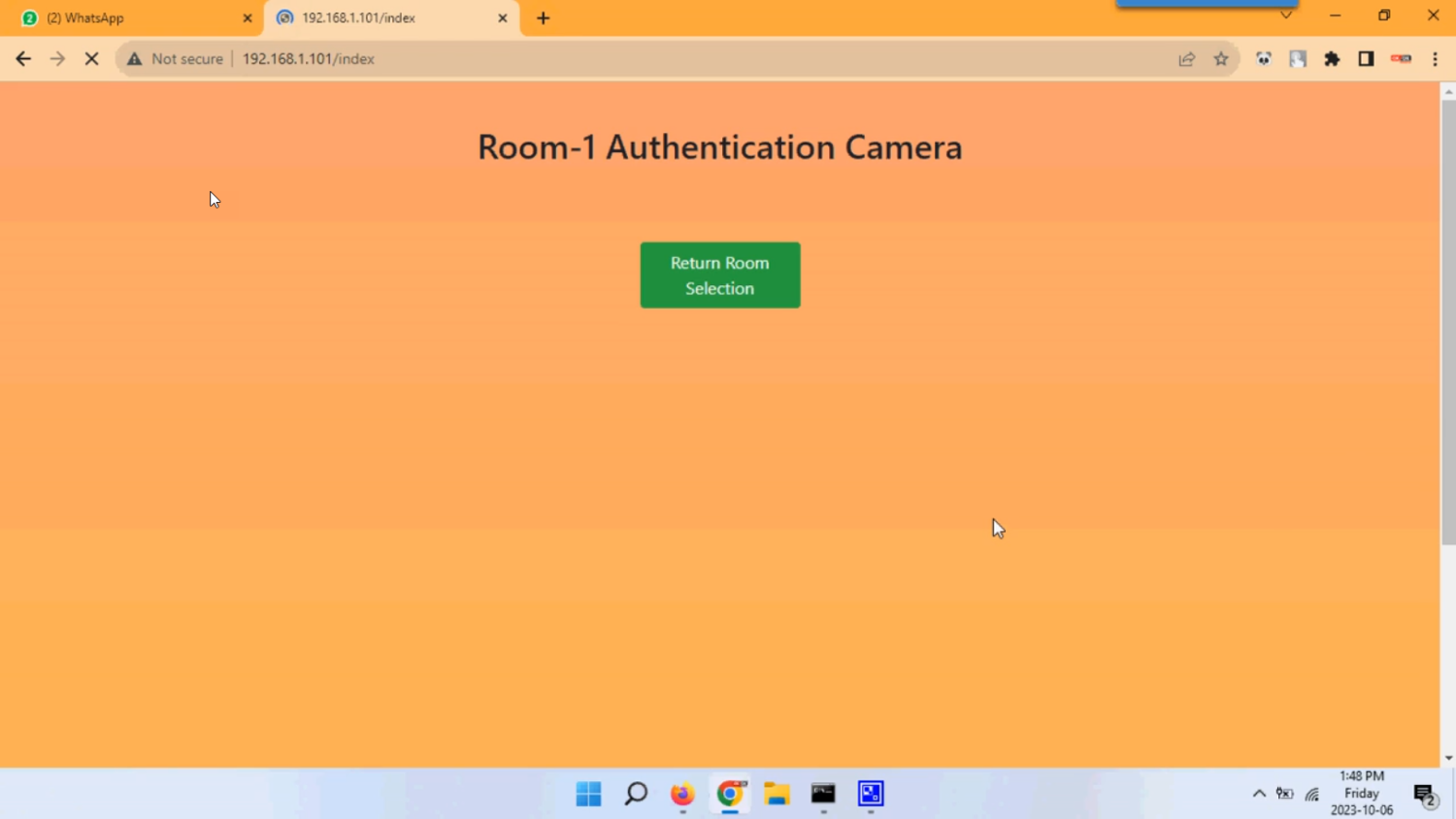The height and width of the screenshot is (819, 1456).
Task: Open the browser Extensions puzzle icon
Action: pos(1332,59)
